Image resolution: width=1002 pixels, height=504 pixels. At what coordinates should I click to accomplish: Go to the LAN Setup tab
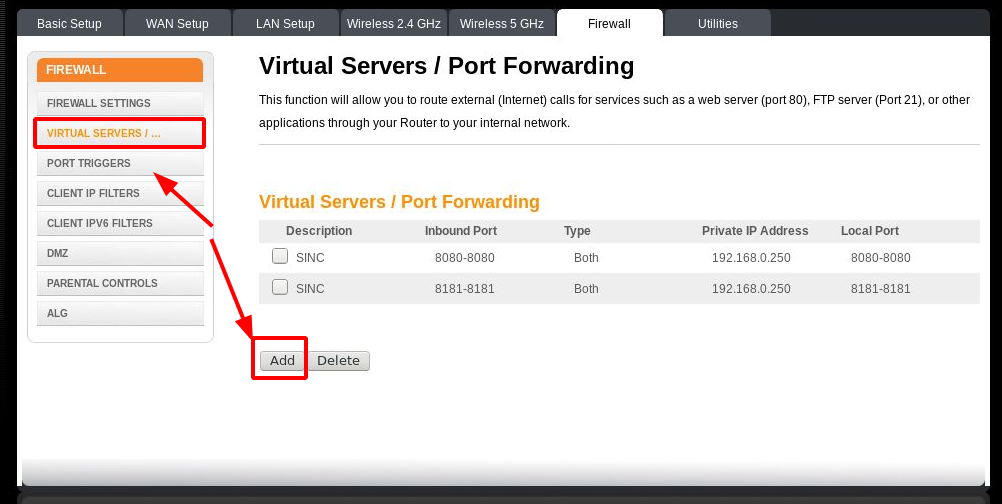click(285, 24)
